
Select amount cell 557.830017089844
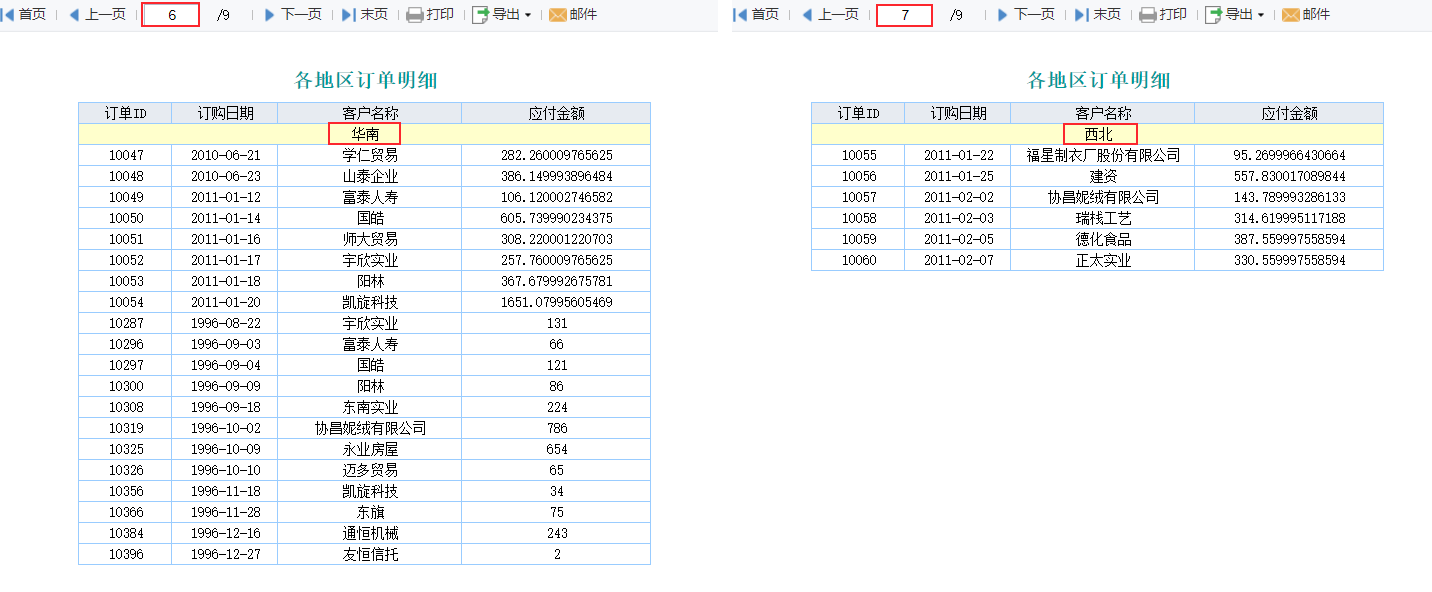click(1290, 176)
